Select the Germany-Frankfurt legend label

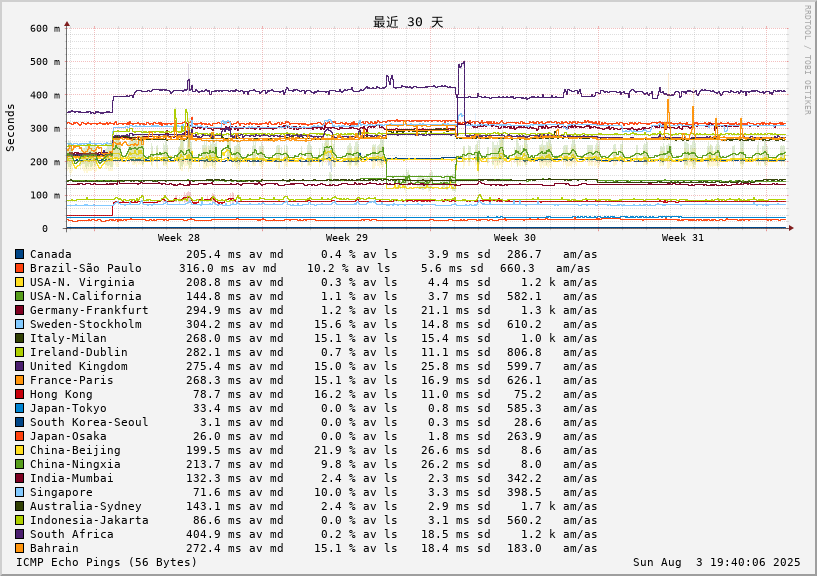point(89,311)
